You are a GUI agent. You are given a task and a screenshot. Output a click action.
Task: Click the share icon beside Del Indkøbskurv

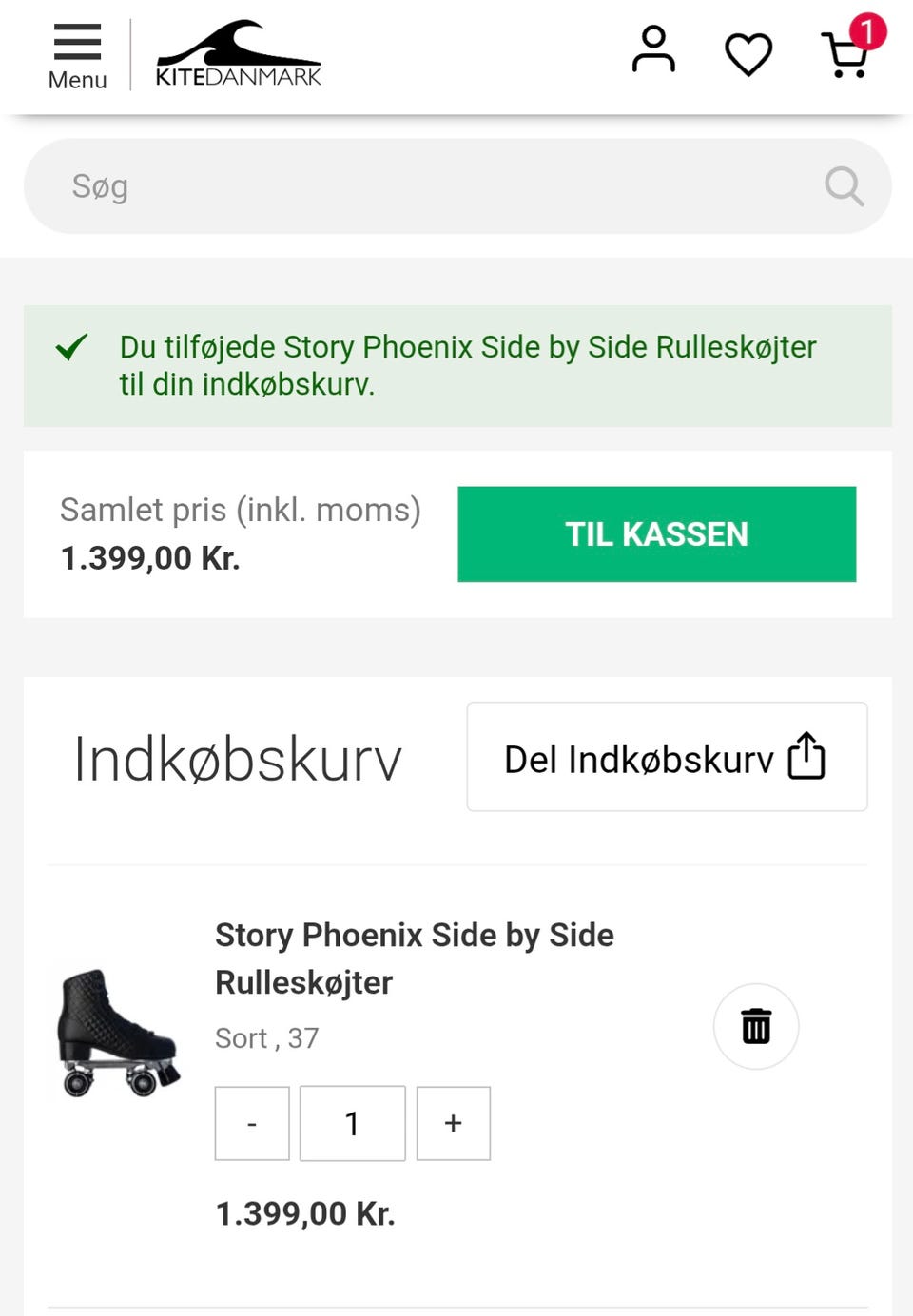pyautogui.click(x=806, y=757)
